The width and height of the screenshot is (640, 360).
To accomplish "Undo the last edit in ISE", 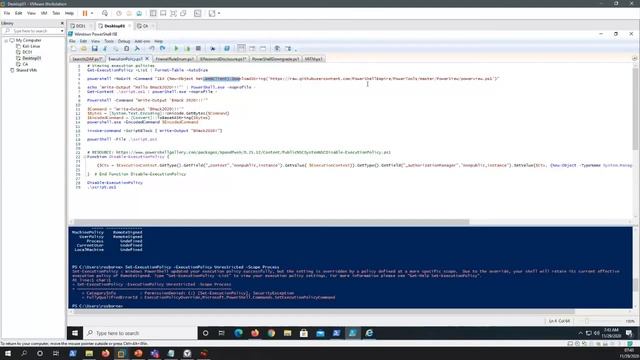I will coord(152,49).
